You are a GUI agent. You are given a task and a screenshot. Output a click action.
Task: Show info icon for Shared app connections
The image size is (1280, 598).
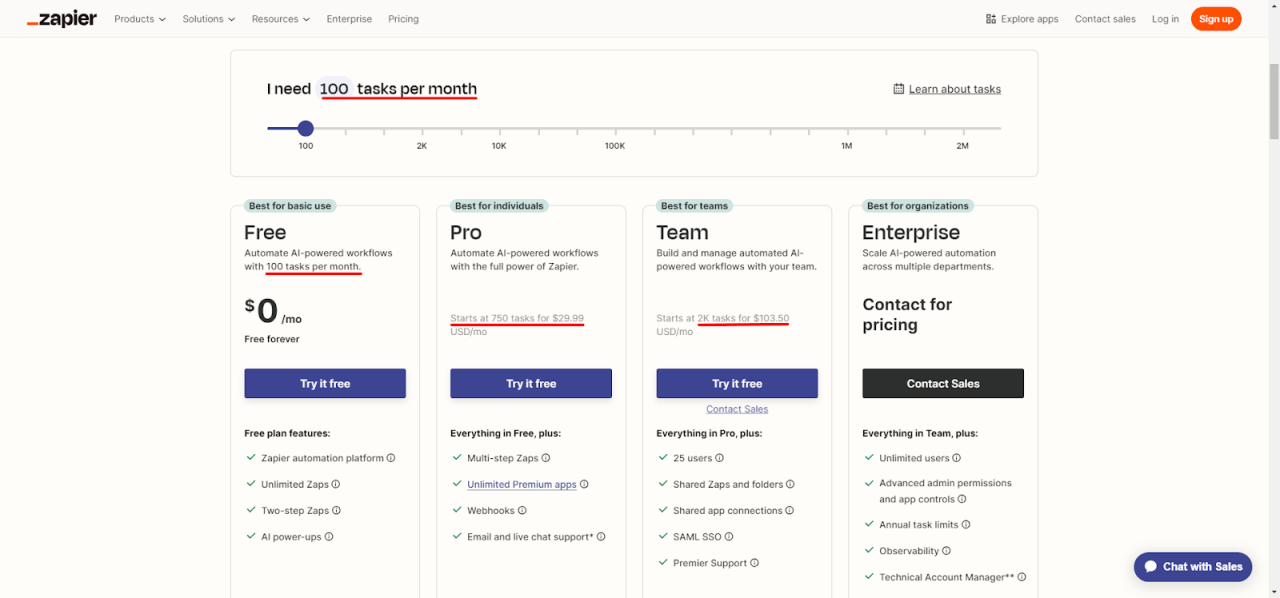(790, 510)
